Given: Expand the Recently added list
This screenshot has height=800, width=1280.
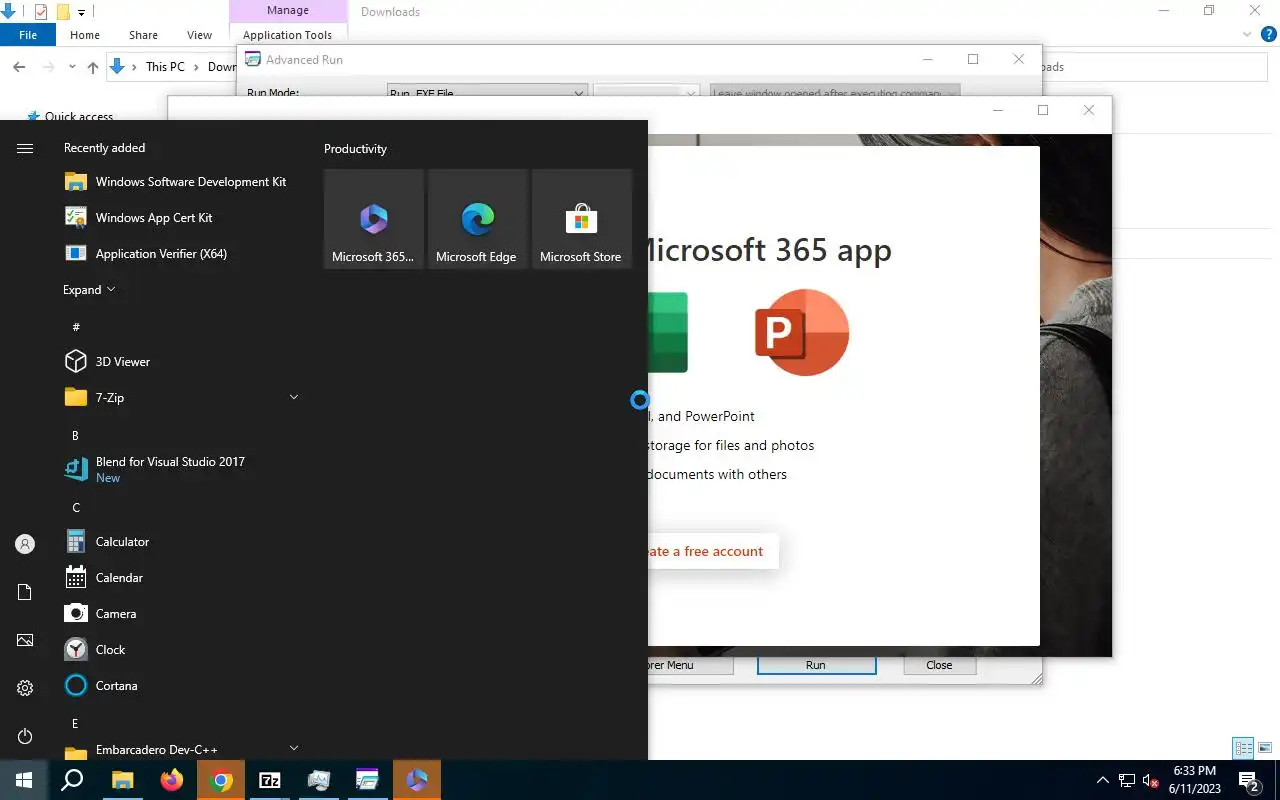Looking at the screenshot, I should coord(90,290).
